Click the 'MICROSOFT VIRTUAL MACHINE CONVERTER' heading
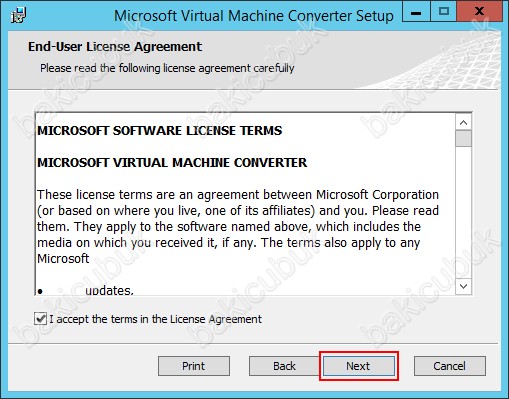Screen dimensions: 509x399 [172, 163]
